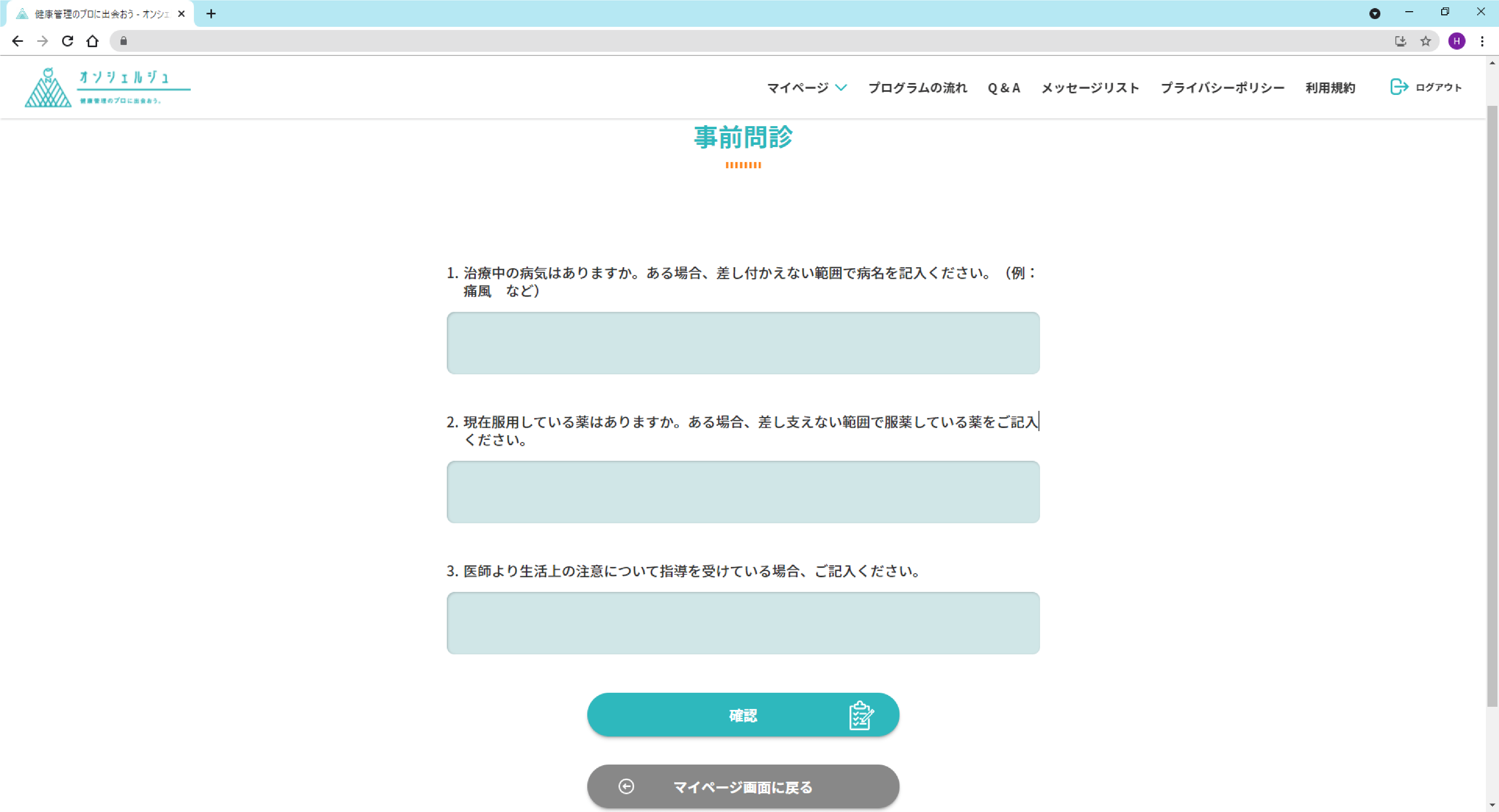Open the Chrome three-dot menu
Viewport: 1499px width, 812px height.
(1482, 41)
